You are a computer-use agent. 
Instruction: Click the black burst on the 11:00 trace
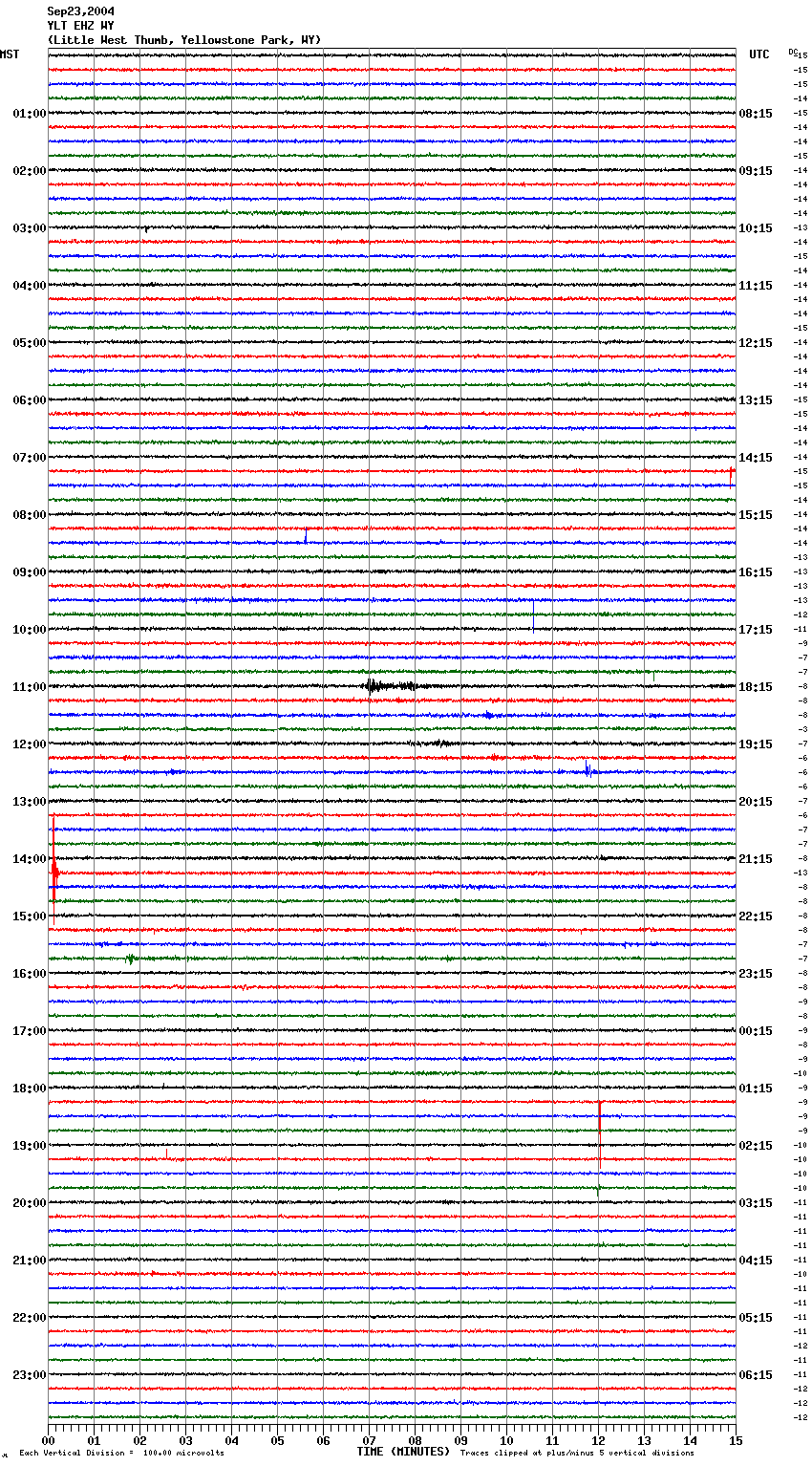coord(390,685)
